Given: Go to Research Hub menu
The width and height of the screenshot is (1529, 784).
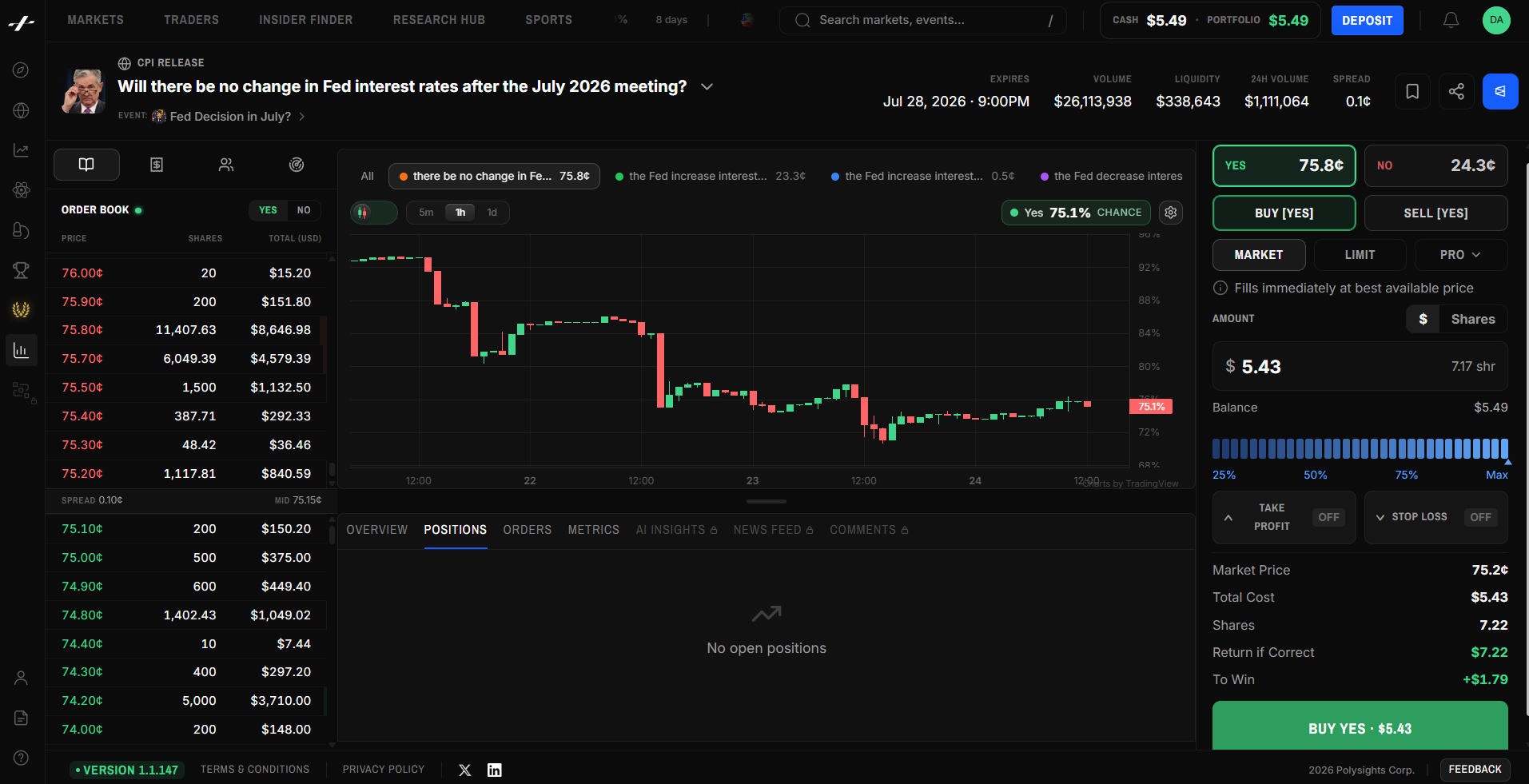Looking at the screenshot, I should pos(439,20).
